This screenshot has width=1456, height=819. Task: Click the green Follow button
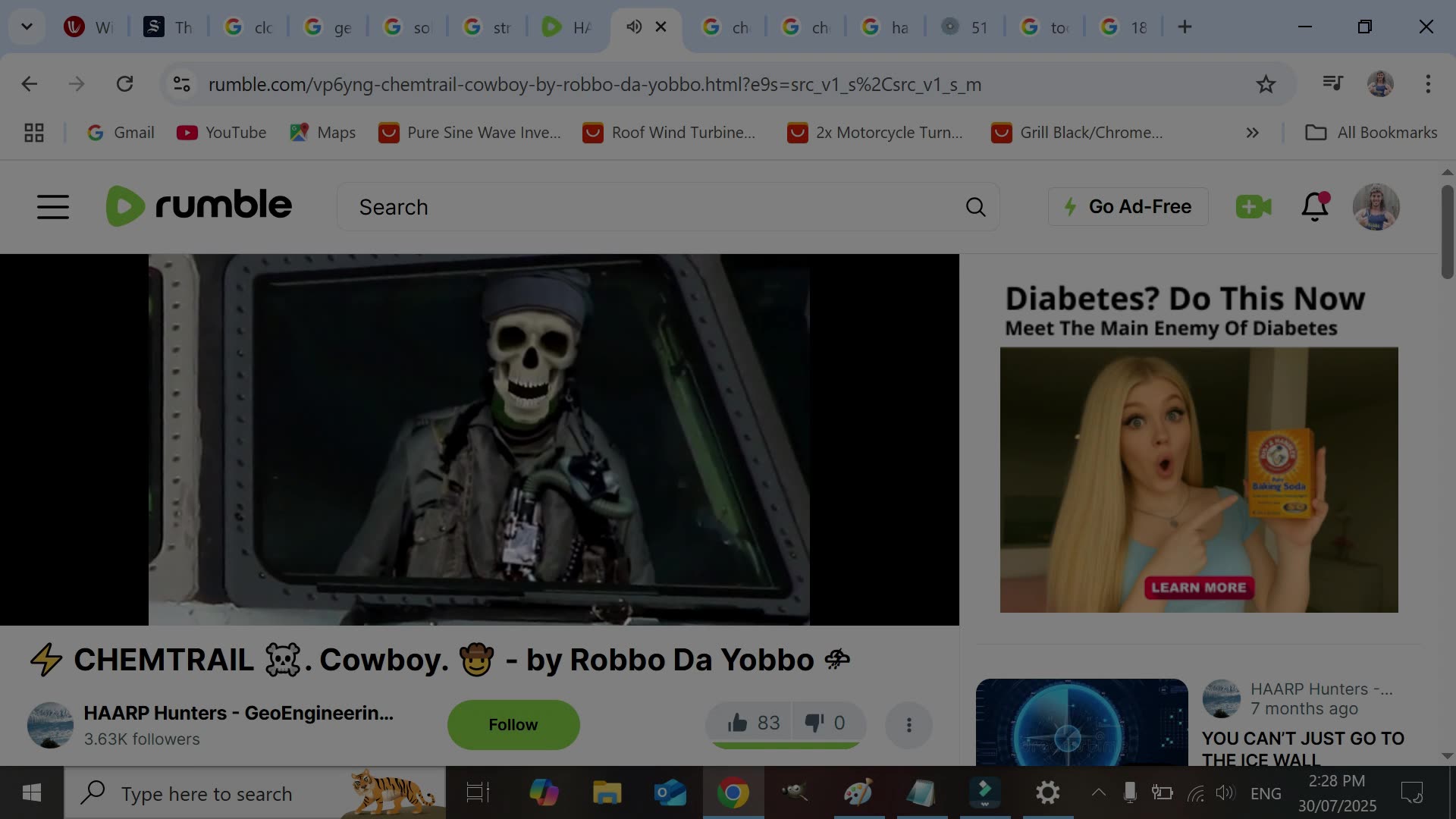click(x=513, y=725)
